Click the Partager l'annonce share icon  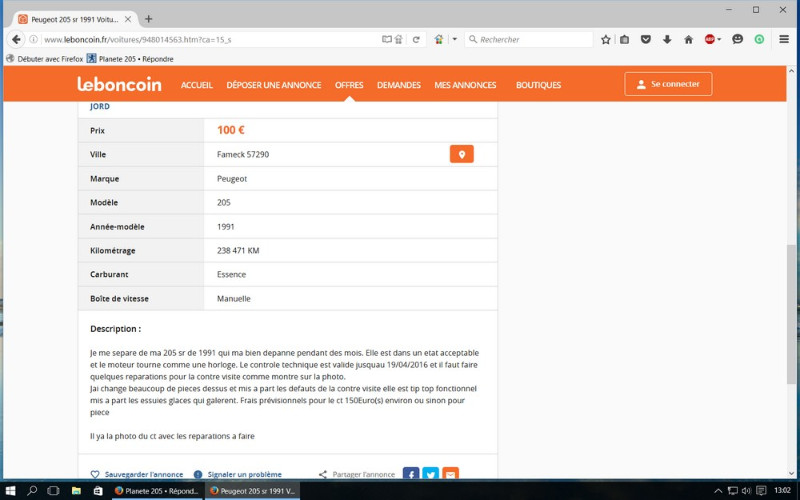322,474
